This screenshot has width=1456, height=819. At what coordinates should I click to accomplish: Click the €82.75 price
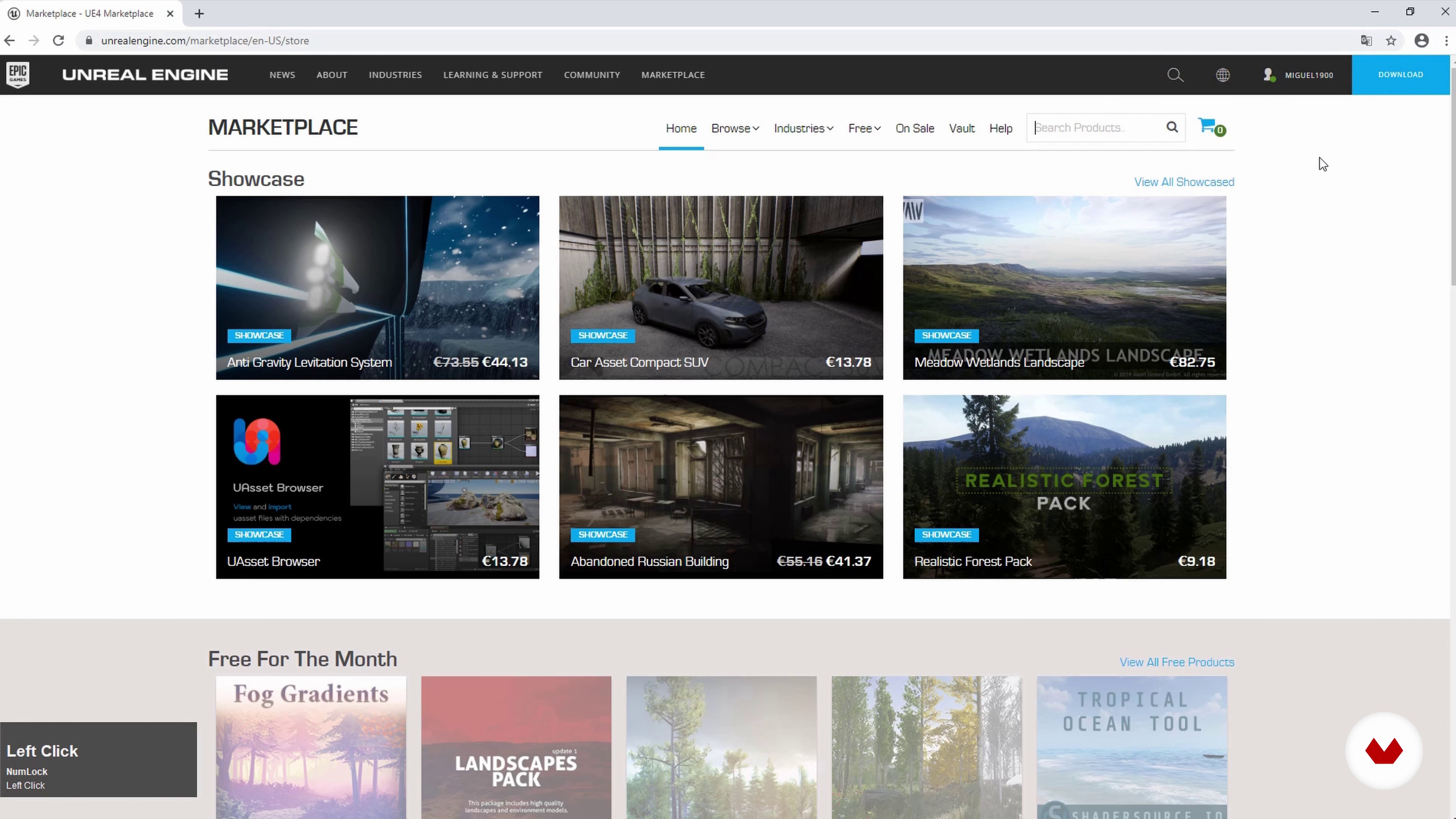coord(1192,362)
